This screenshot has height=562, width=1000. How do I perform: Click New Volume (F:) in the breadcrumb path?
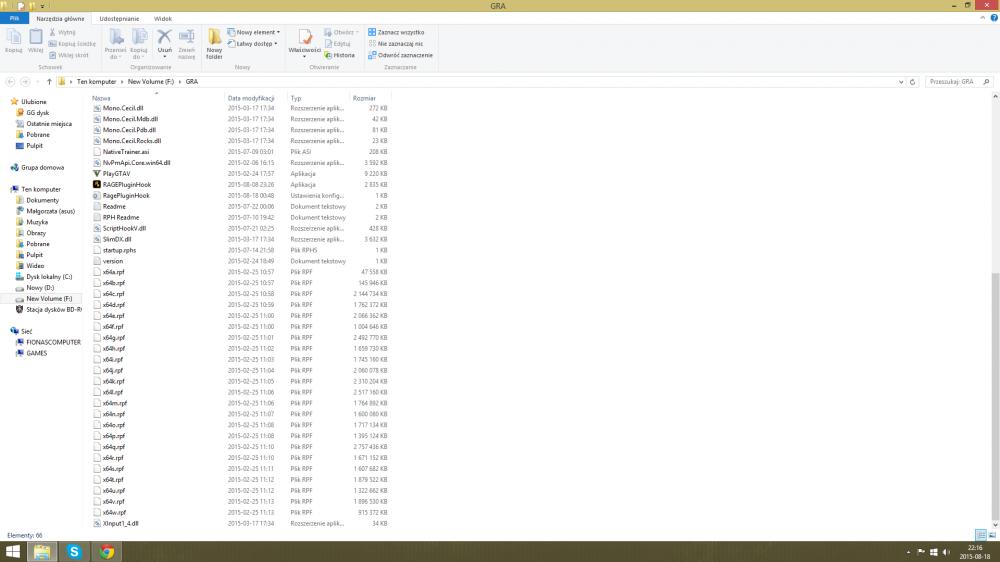pos(151,82)
